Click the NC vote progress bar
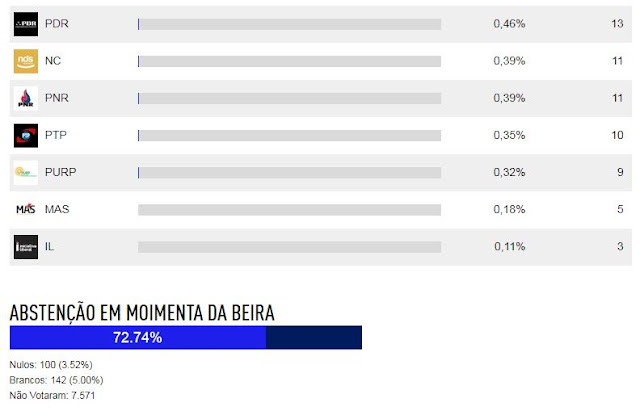This screenshot has height=411, width=640. [289, 61]
